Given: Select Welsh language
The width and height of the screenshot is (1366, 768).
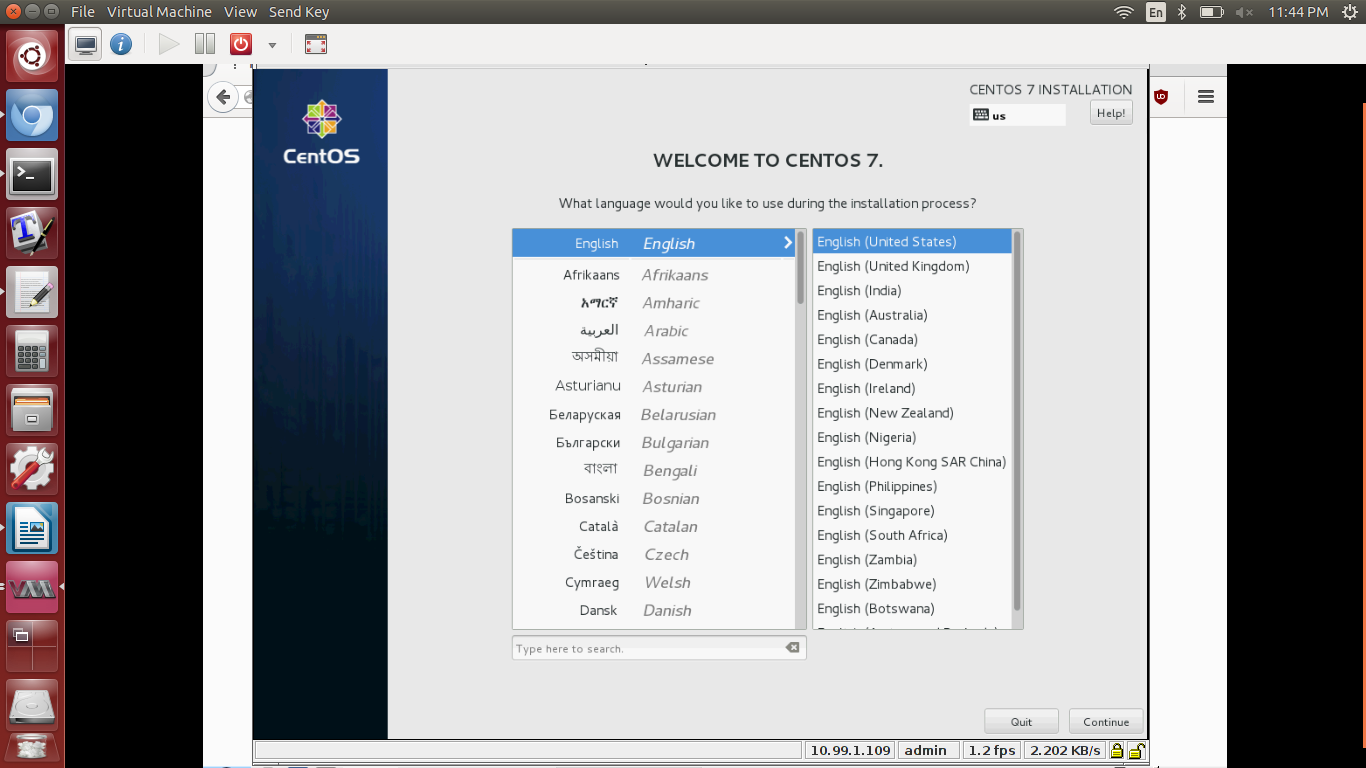Looking at the screenshot, I should tap(654, 583).
